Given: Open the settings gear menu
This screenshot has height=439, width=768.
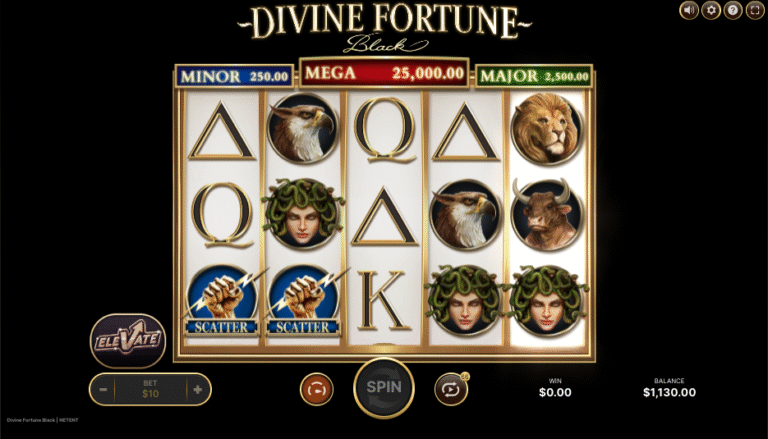Looking at the screenshot, I should (x=711, y=10).
